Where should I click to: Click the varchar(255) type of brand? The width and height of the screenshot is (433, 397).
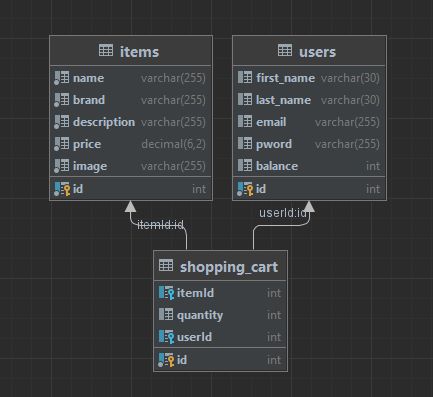point(173,100)
